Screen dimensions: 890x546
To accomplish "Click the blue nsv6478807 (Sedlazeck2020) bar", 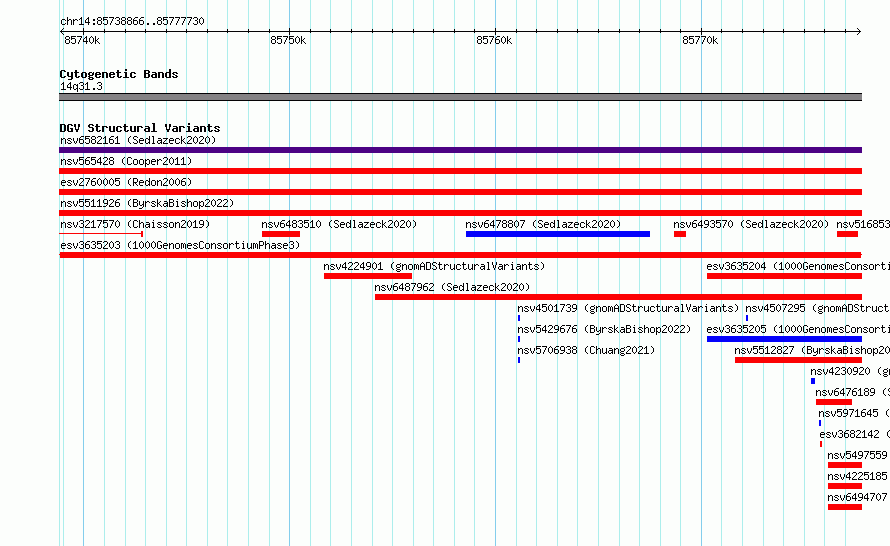I will [x=558, y=234].
